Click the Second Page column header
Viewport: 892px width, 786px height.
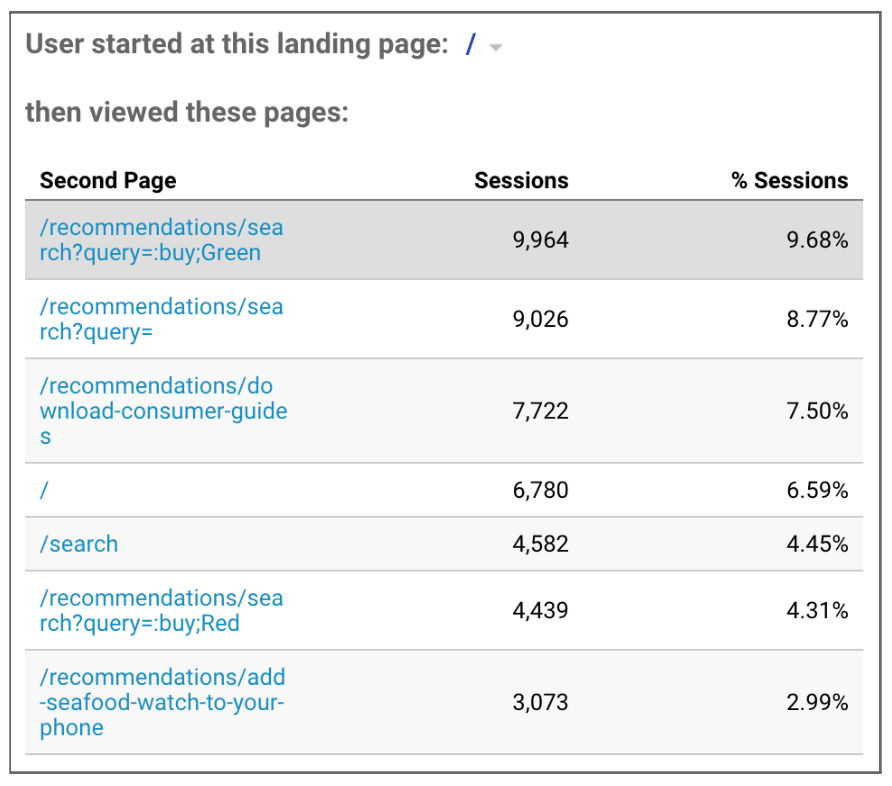click(108, 180)
